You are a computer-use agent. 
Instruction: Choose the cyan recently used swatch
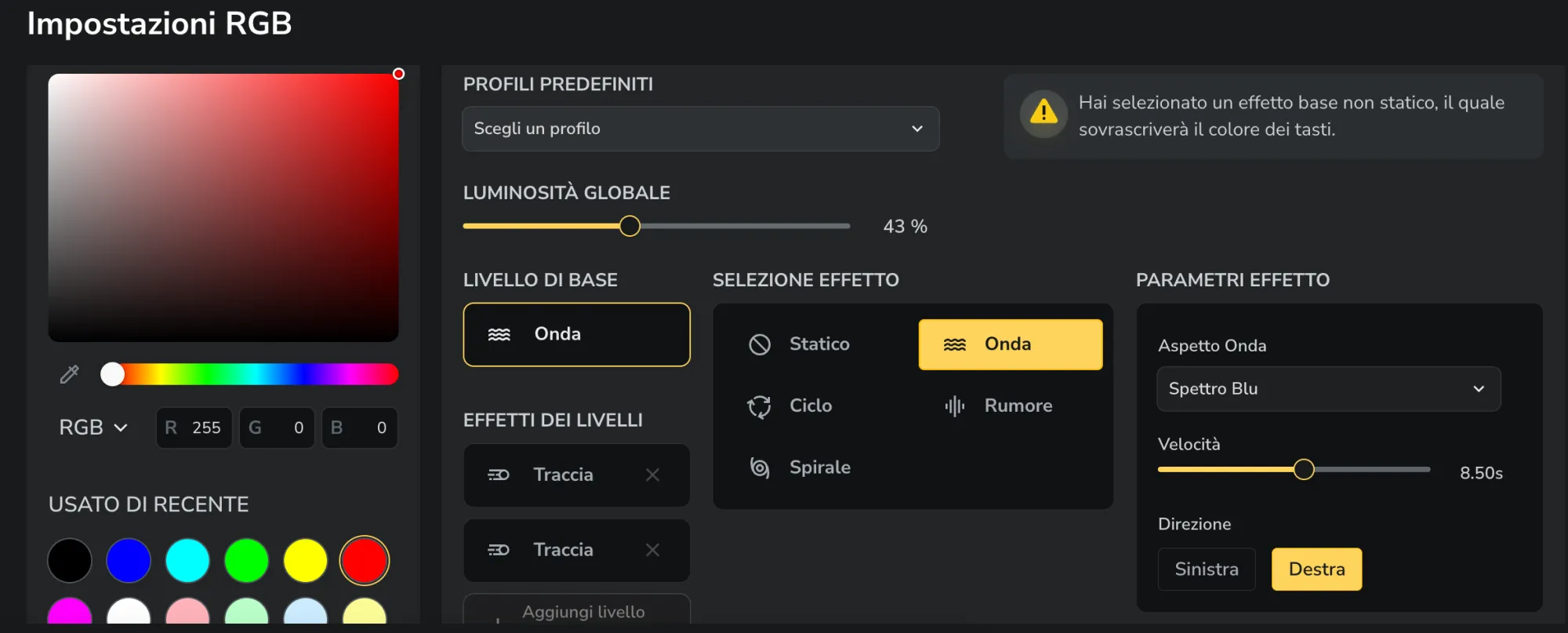click(x=187, y=561)
